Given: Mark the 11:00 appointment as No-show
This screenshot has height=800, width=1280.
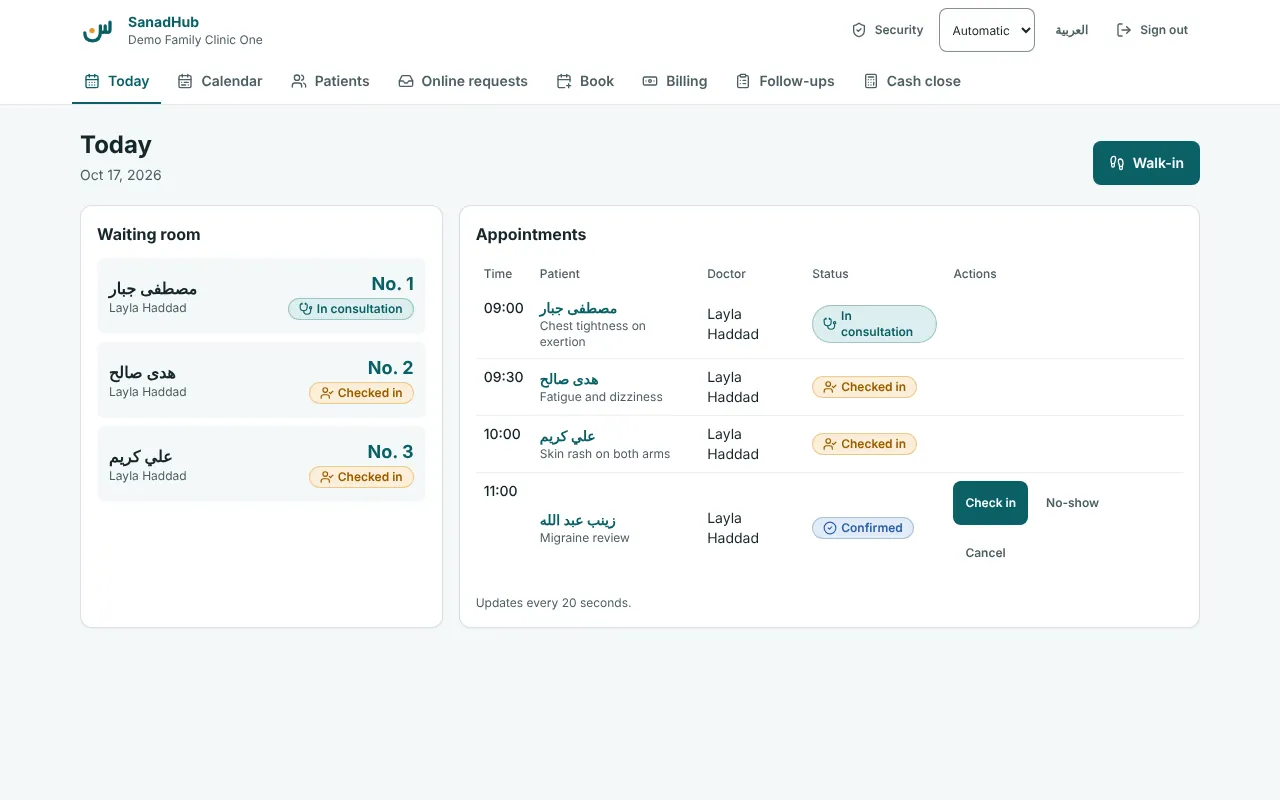Looking at the screenshot, I should 1072,503.
